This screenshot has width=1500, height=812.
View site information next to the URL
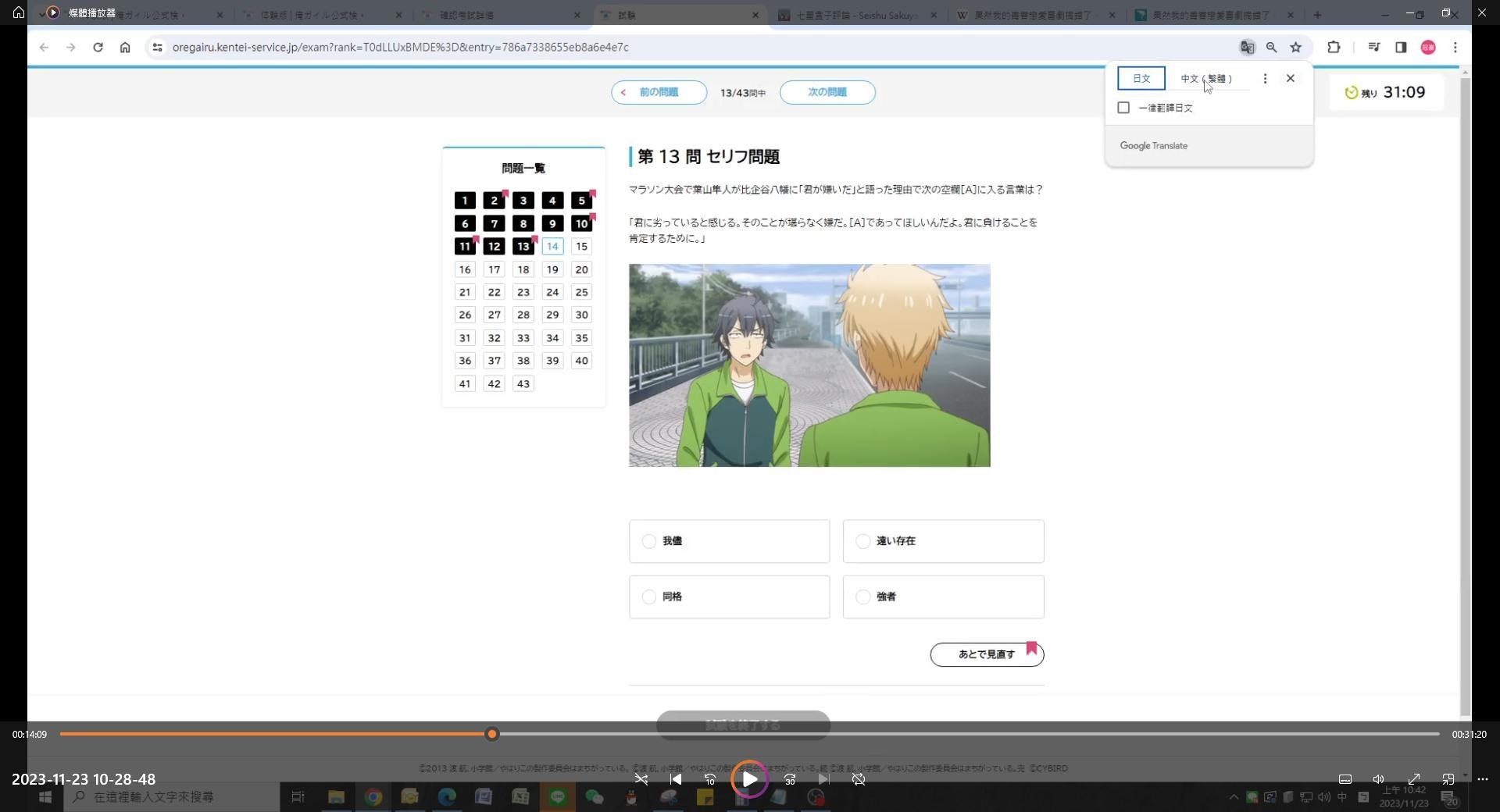(x=157, y=48)
